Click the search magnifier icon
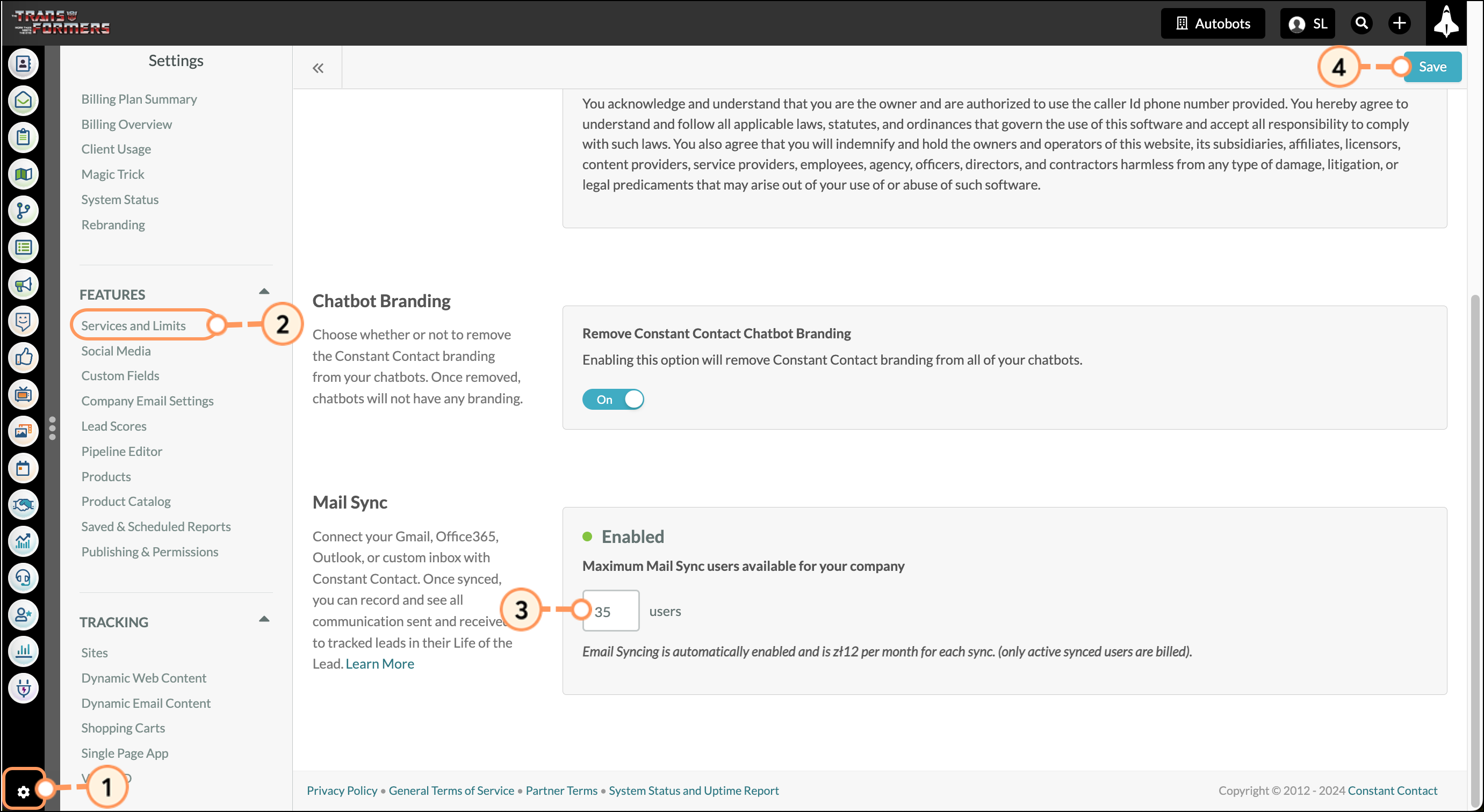Image resolution: width=1484 pixels, height=812 pixels. (x=1362, y=23)
